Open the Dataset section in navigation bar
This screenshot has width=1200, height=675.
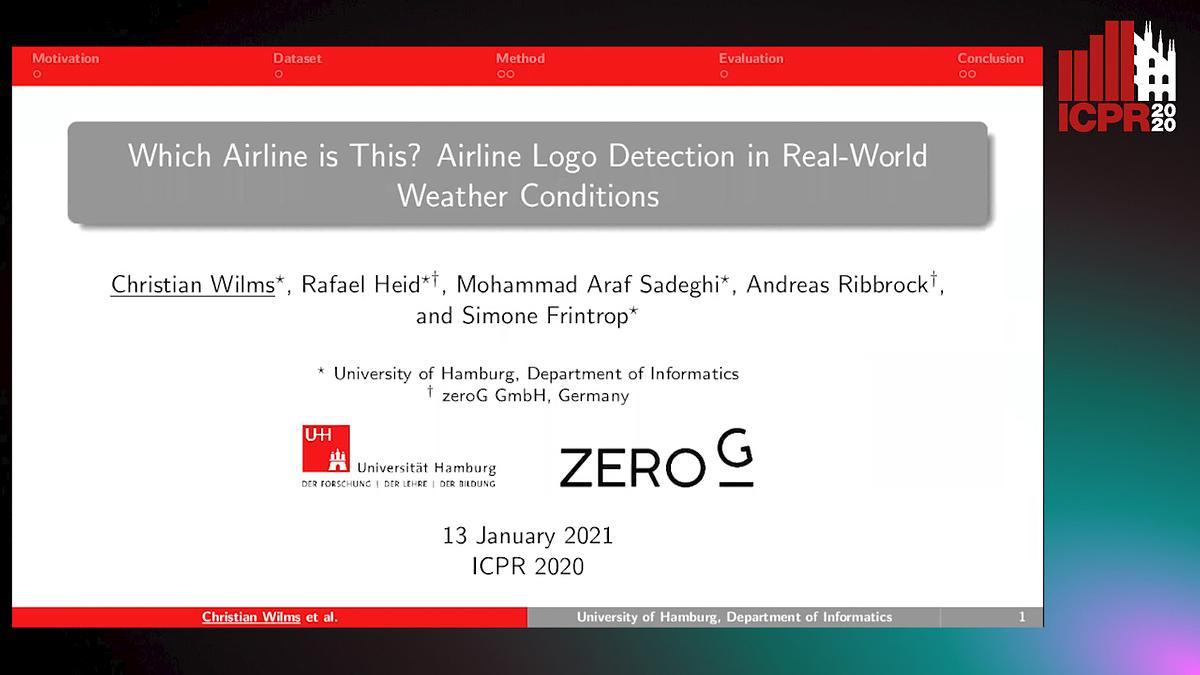tap(298, 58)
